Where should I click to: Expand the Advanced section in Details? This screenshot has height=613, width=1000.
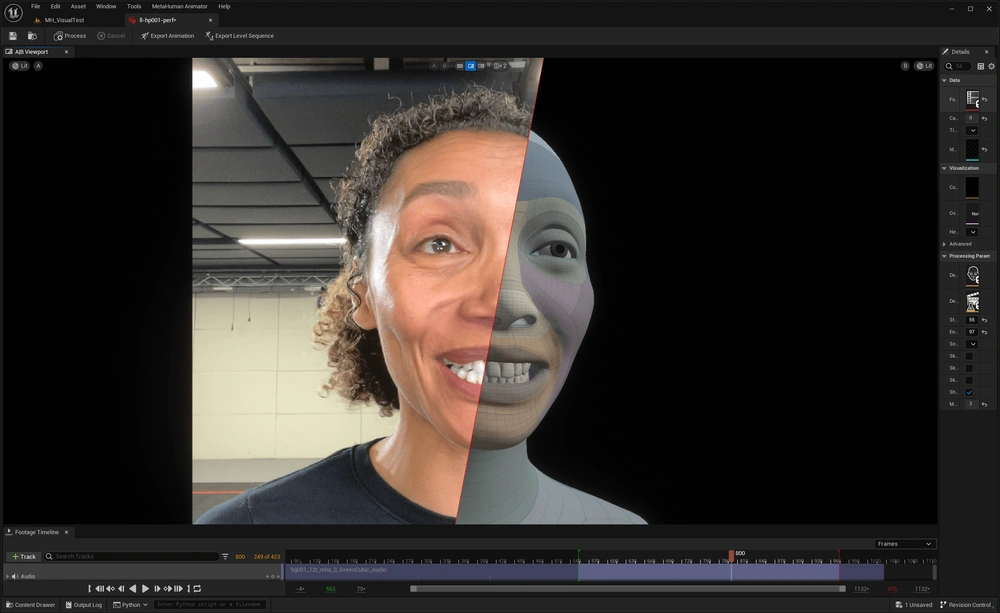click(959, 244)
